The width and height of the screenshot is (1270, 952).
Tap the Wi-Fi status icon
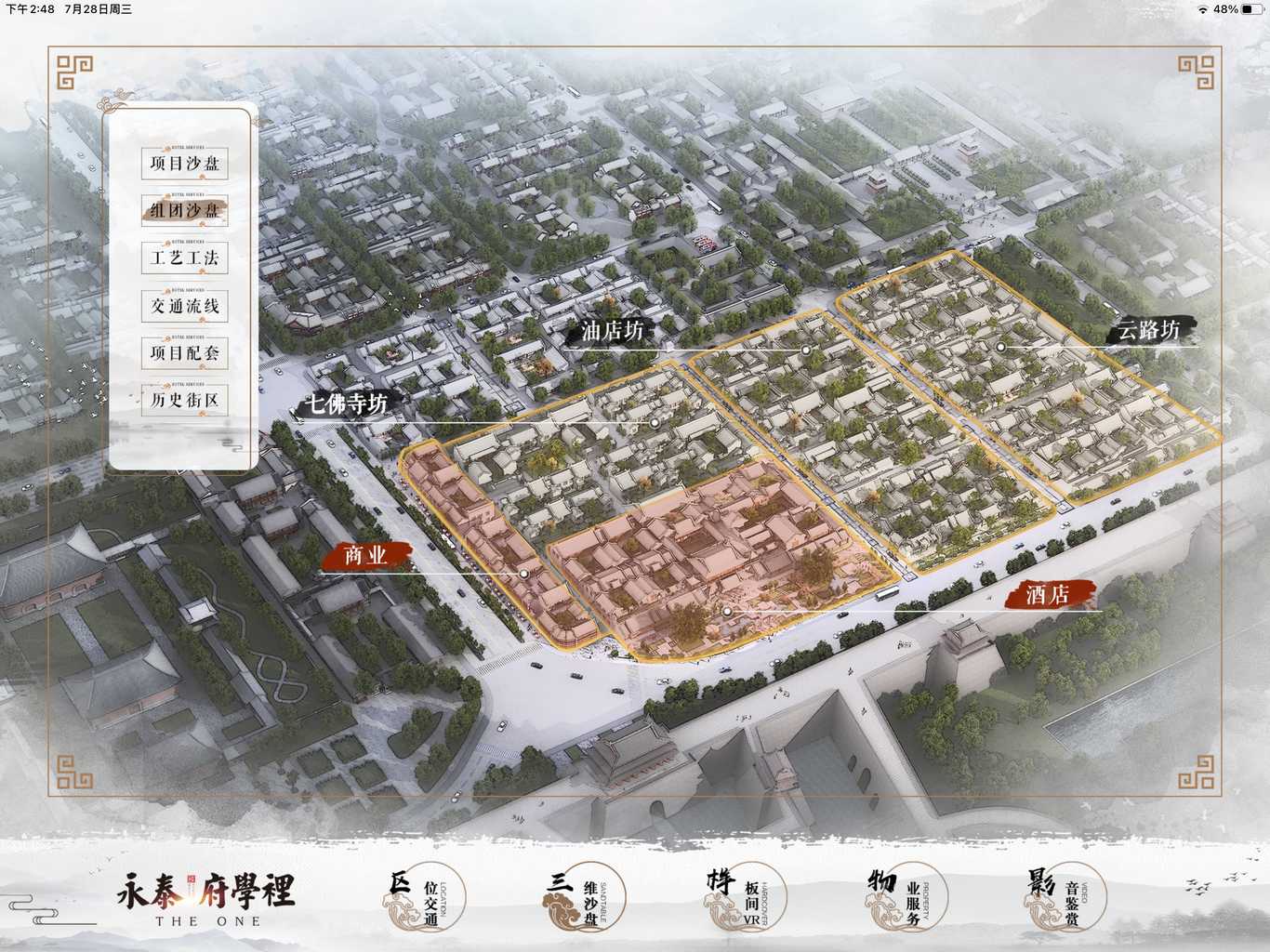pyautogui.click(x=1203, y=9)
